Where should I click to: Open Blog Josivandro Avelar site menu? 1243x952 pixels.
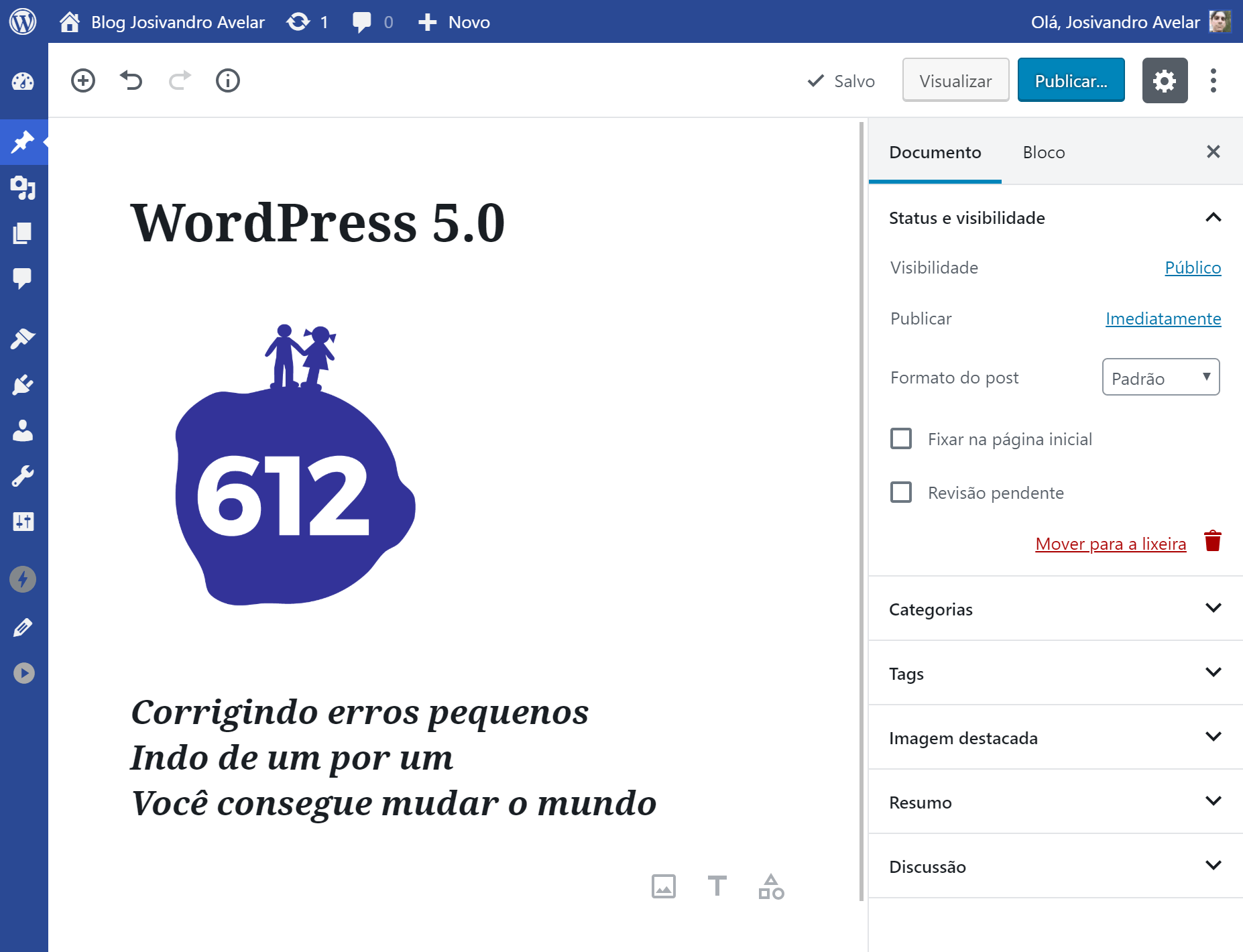coord(162,22)
